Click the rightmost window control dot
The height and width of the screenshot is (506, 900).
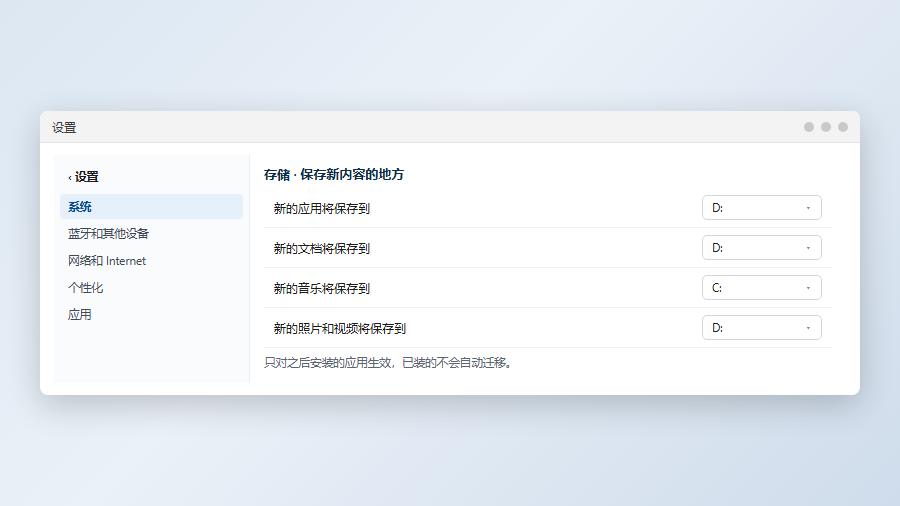(843, 127)
